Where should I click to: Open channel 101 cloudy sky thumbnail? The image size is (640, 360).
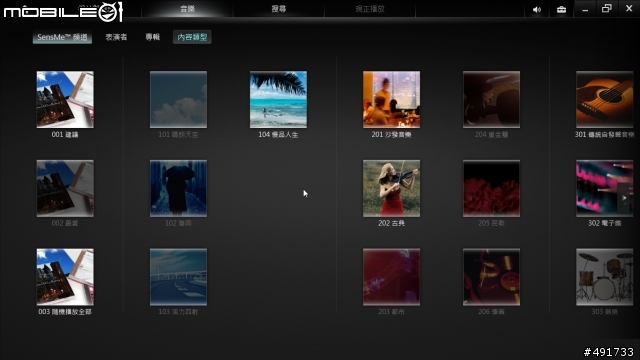click(178, 100)
